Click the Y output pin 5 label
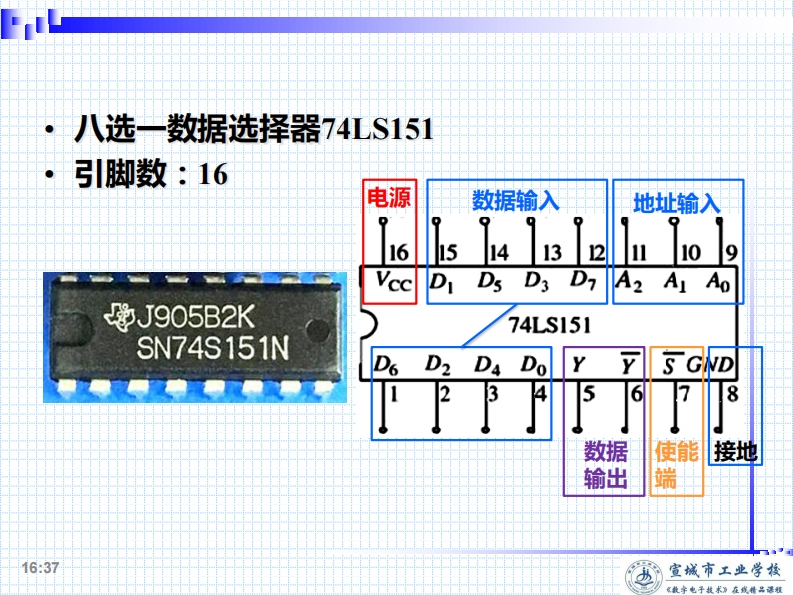 pyautogui.click(x=578, y=364)
